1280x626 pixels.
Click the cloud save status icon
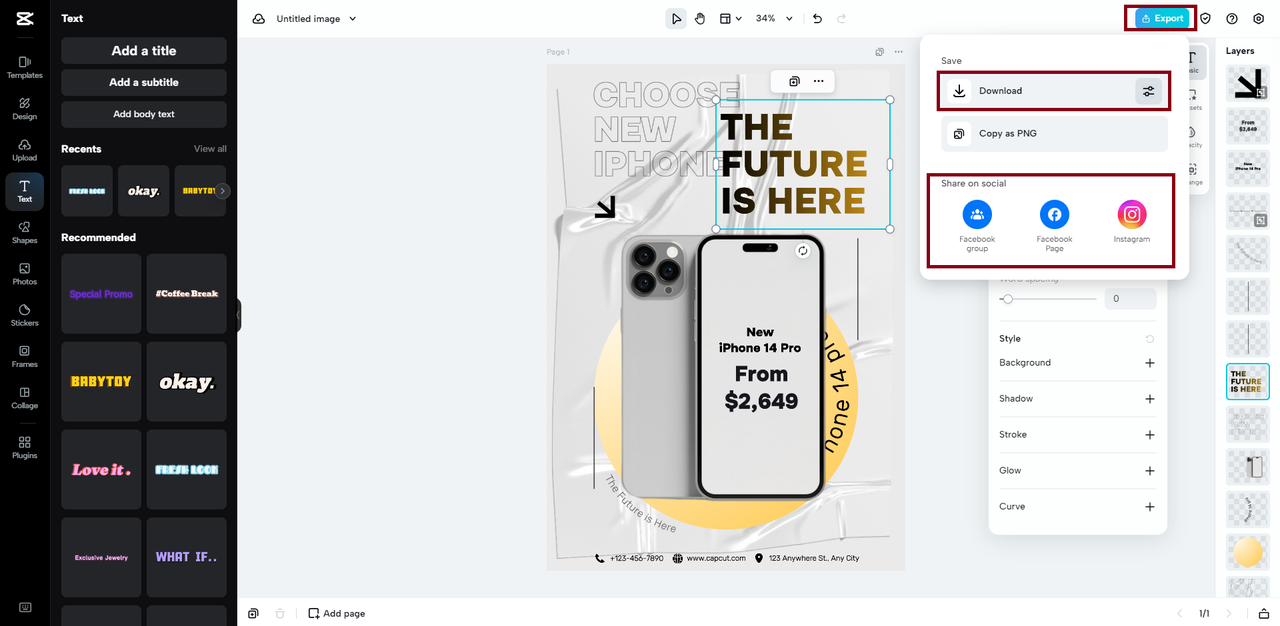[259, 18]
